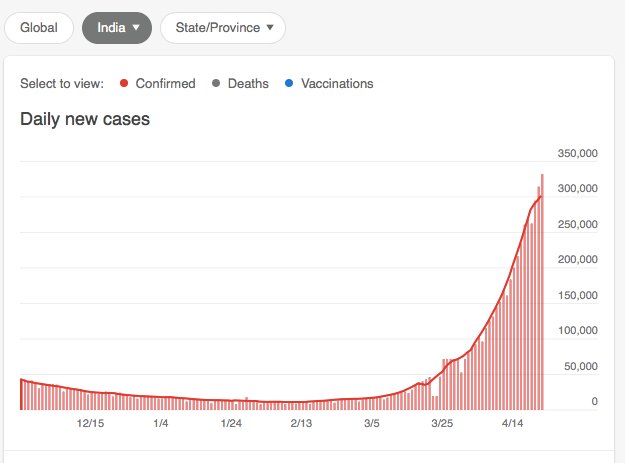The width and height of the screenshot is (625, 463).
Task: Click the 3/25 date axis label
Action: click(x=442, y=424)
